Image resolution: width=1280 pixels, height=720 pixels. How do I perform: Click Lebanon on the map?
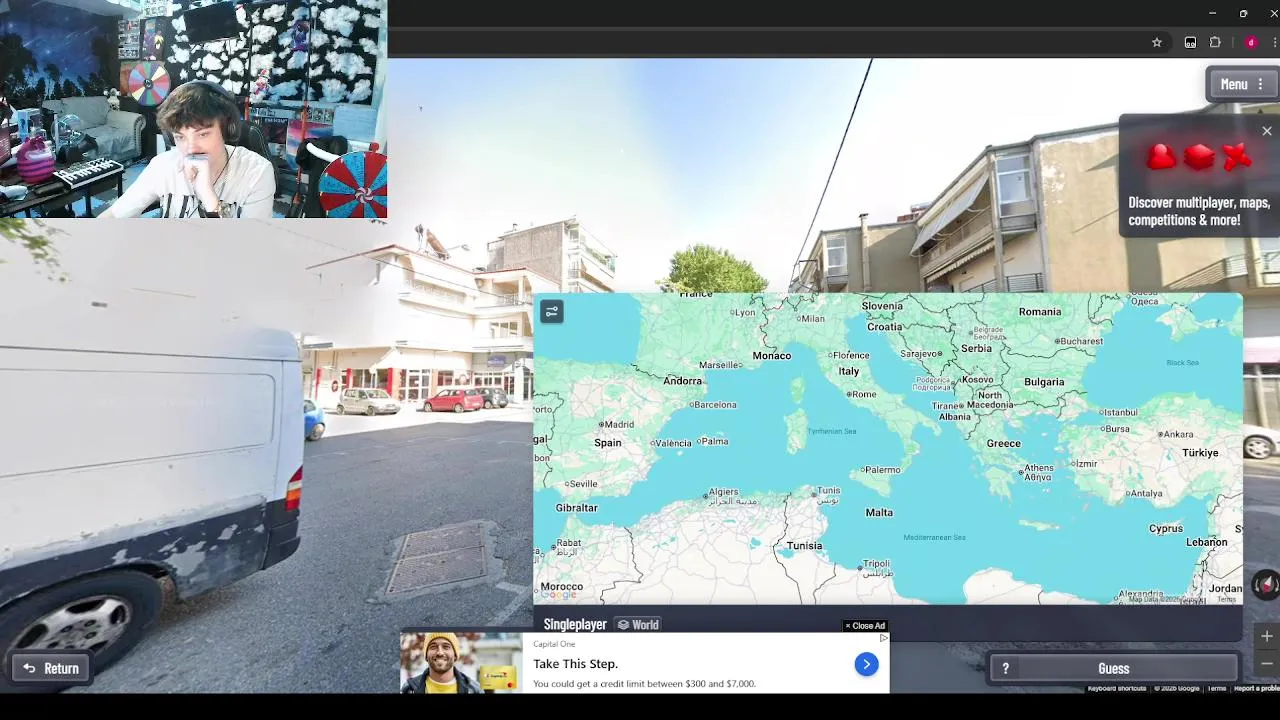[1206, 542]
